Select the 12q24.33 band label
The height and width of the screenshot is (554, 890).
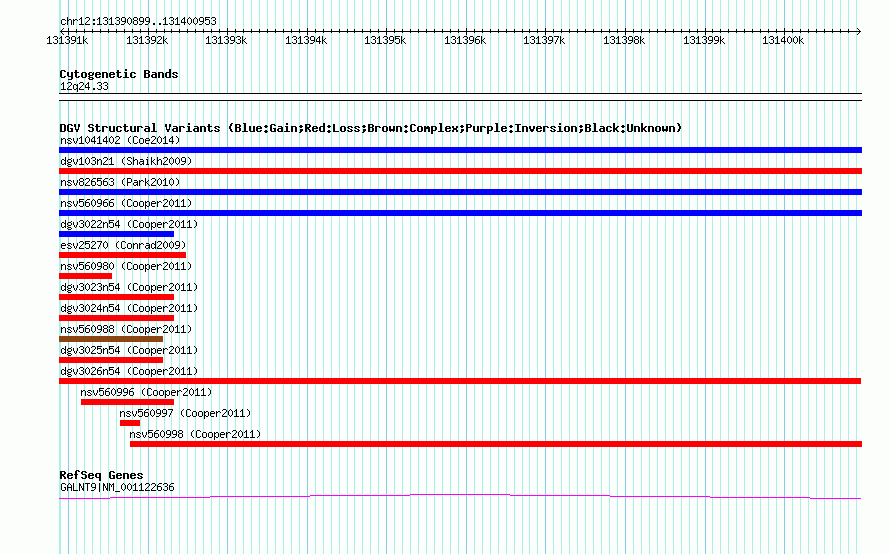point(84,86)
